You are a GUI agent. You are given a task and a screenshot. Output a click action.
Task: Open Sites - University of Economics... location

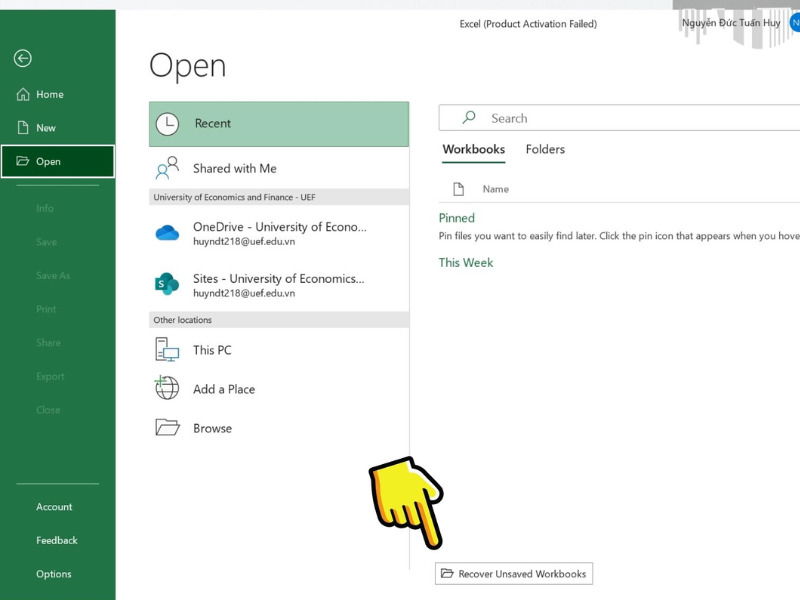pos(279,285)
